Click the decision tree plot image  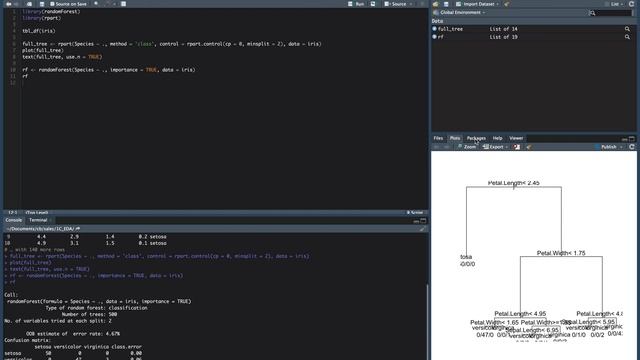pyautogui.click(x=533, y=256)
